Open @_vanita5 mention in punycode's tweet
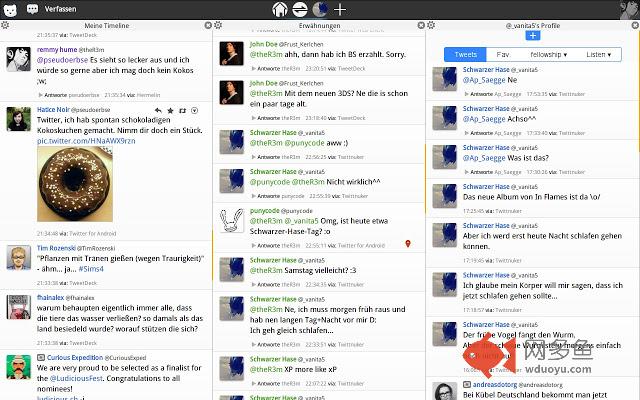This screenshot has width=640, height=400. (x=301, y=221)
